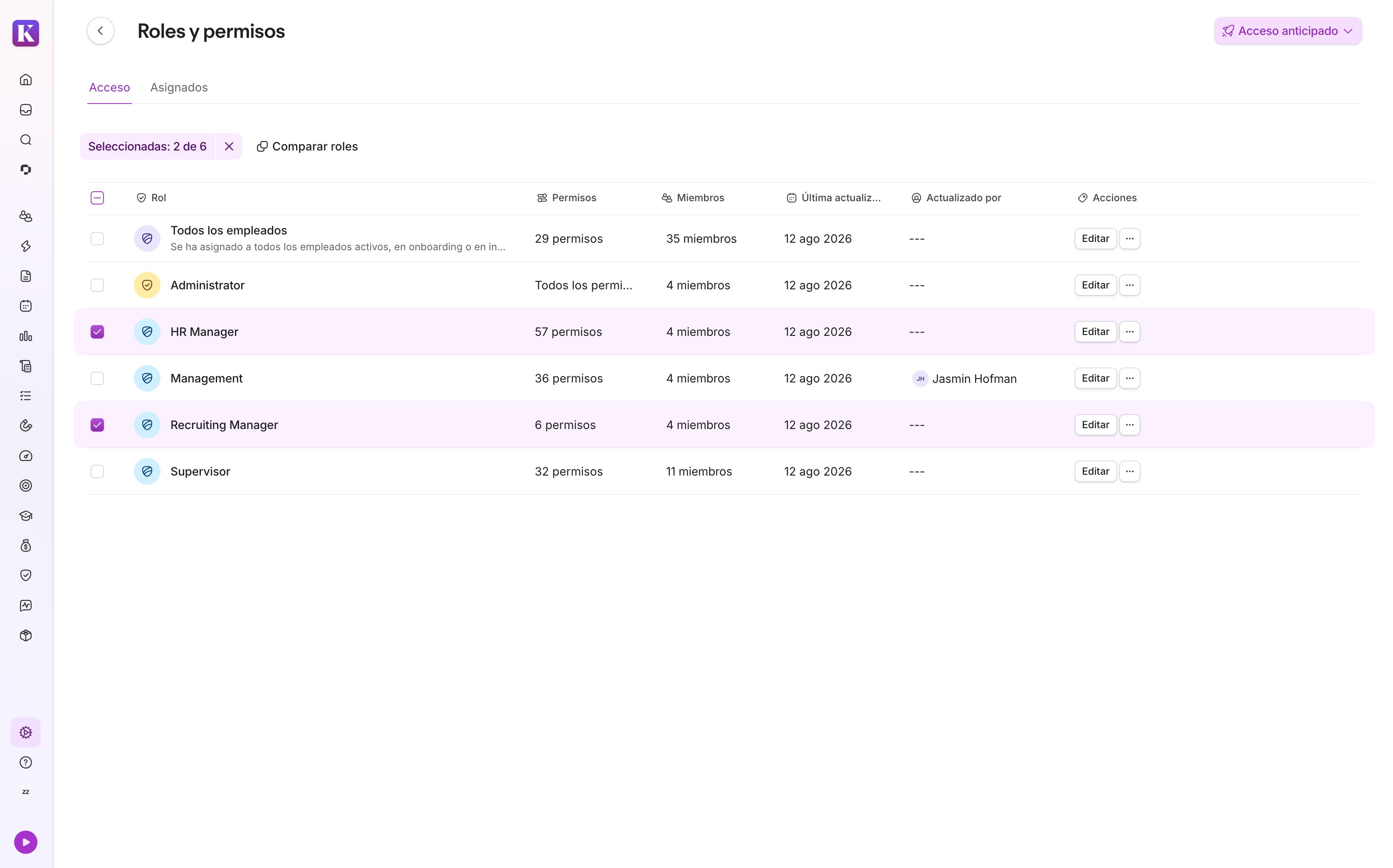Open the graduation cap training icon
This screenshot has height=868, width=1393.
coord(26,515)
